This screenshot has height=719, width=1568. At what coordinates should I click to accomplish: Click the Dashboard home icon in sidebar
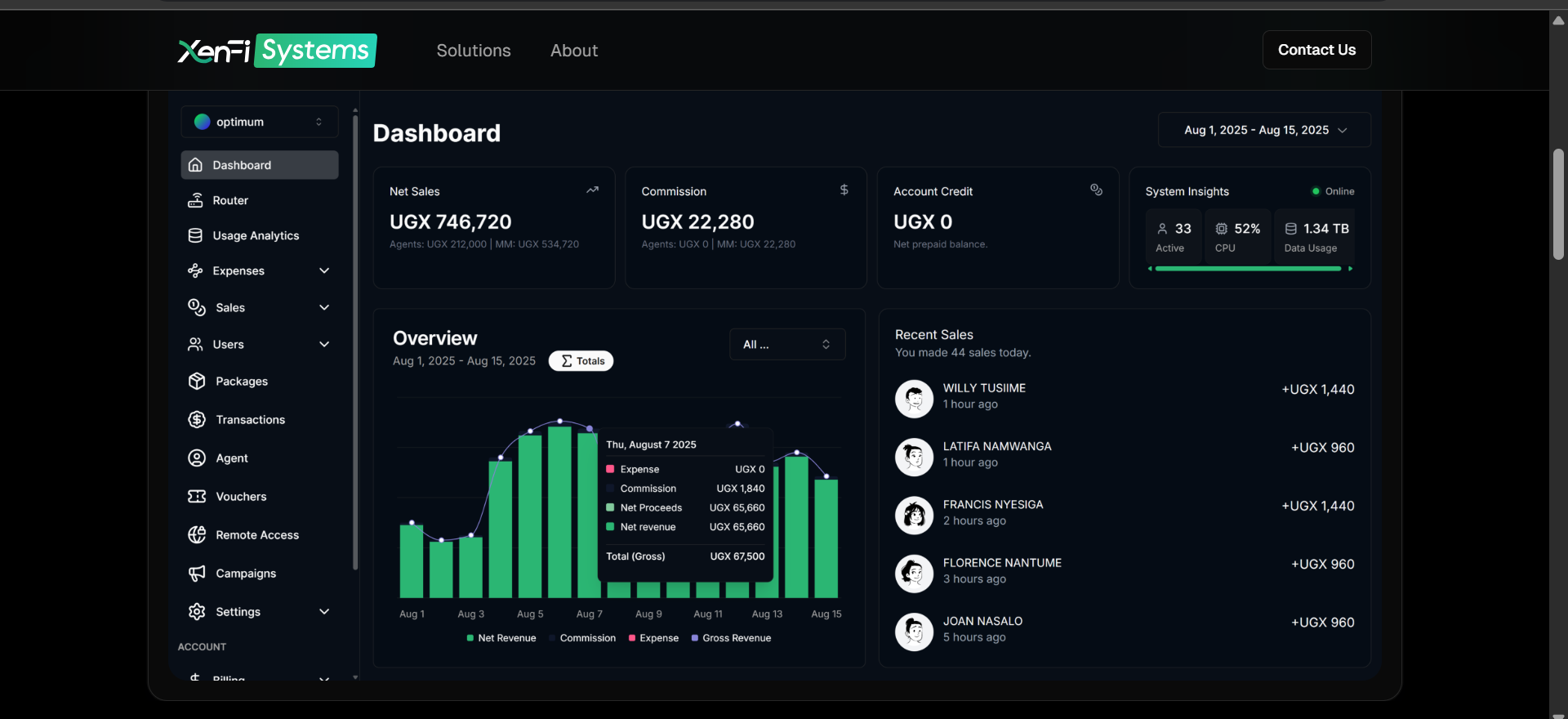[195, 165]
